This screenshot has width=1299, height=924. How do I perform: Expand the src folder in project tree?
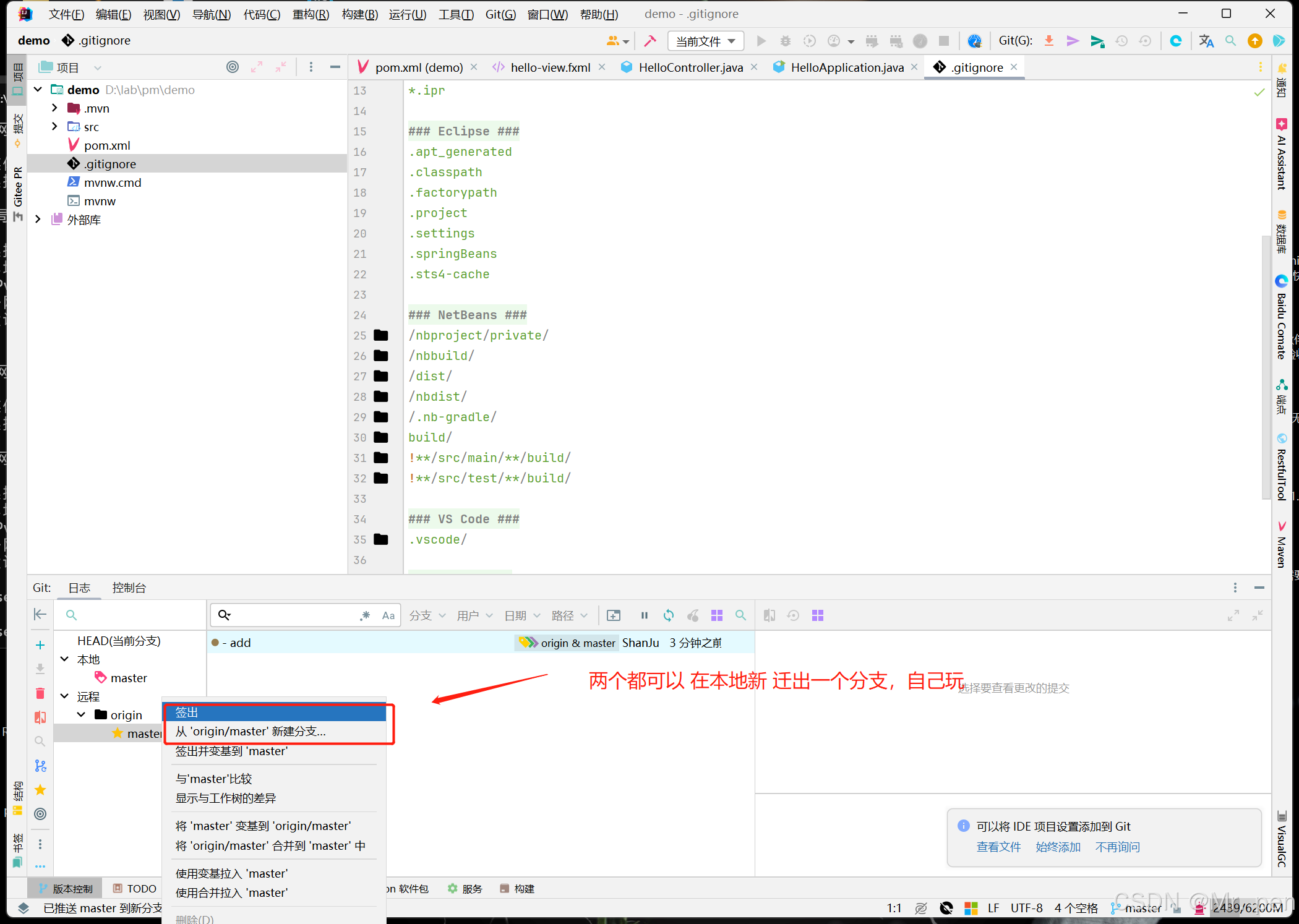click(54, 127)
